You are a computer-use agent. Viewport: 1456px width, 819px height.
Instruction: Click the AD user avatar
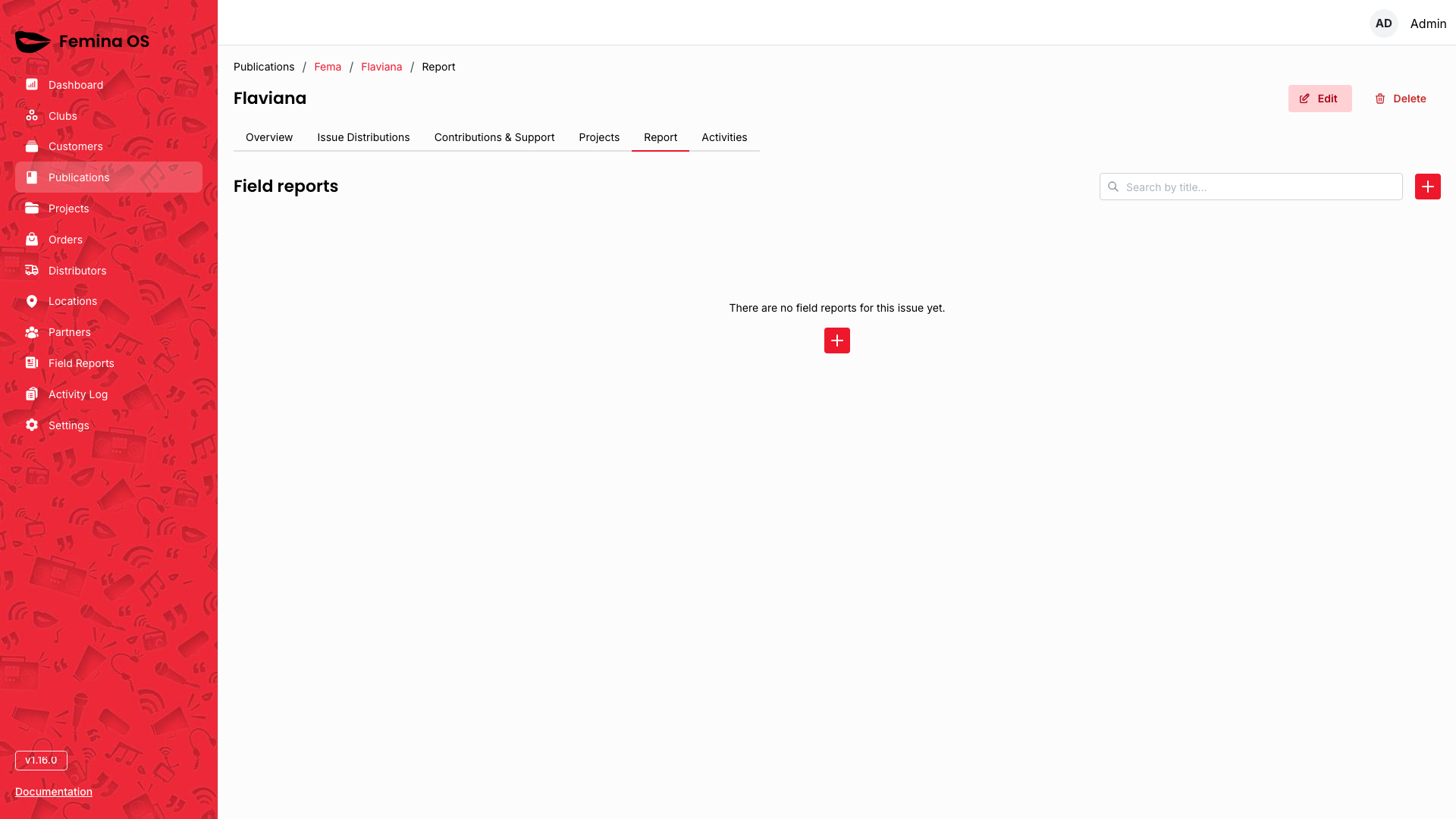[1384, 24]
